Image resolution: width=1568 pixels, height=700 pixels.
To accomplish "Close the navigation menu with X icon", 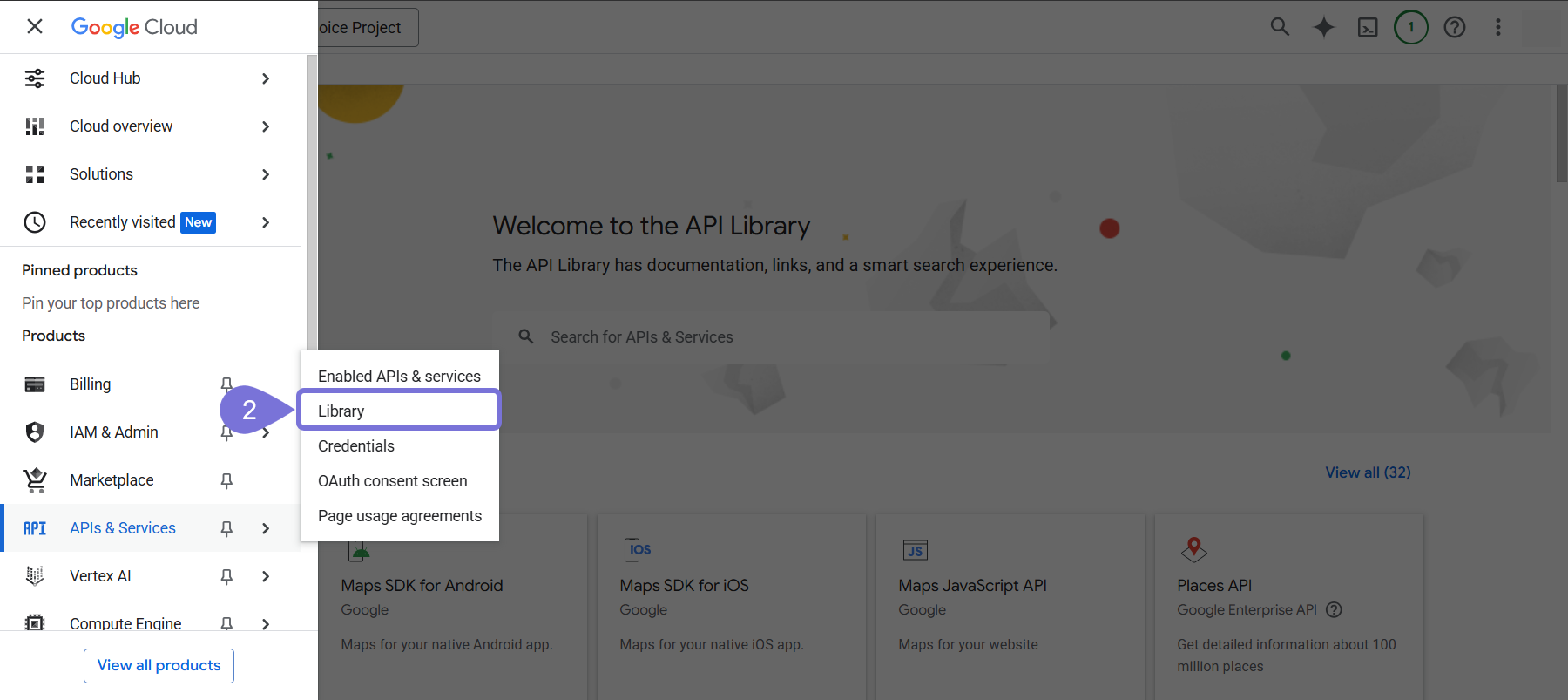I will [x=35, y=27].
